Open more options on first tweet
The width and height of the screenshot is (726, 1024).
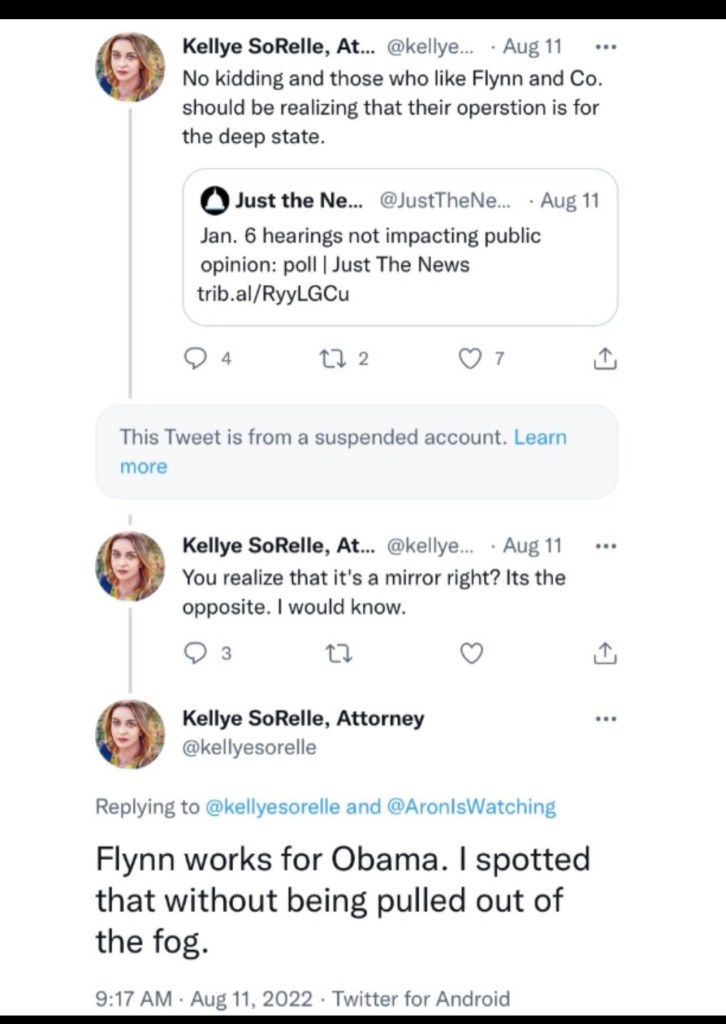605,47
